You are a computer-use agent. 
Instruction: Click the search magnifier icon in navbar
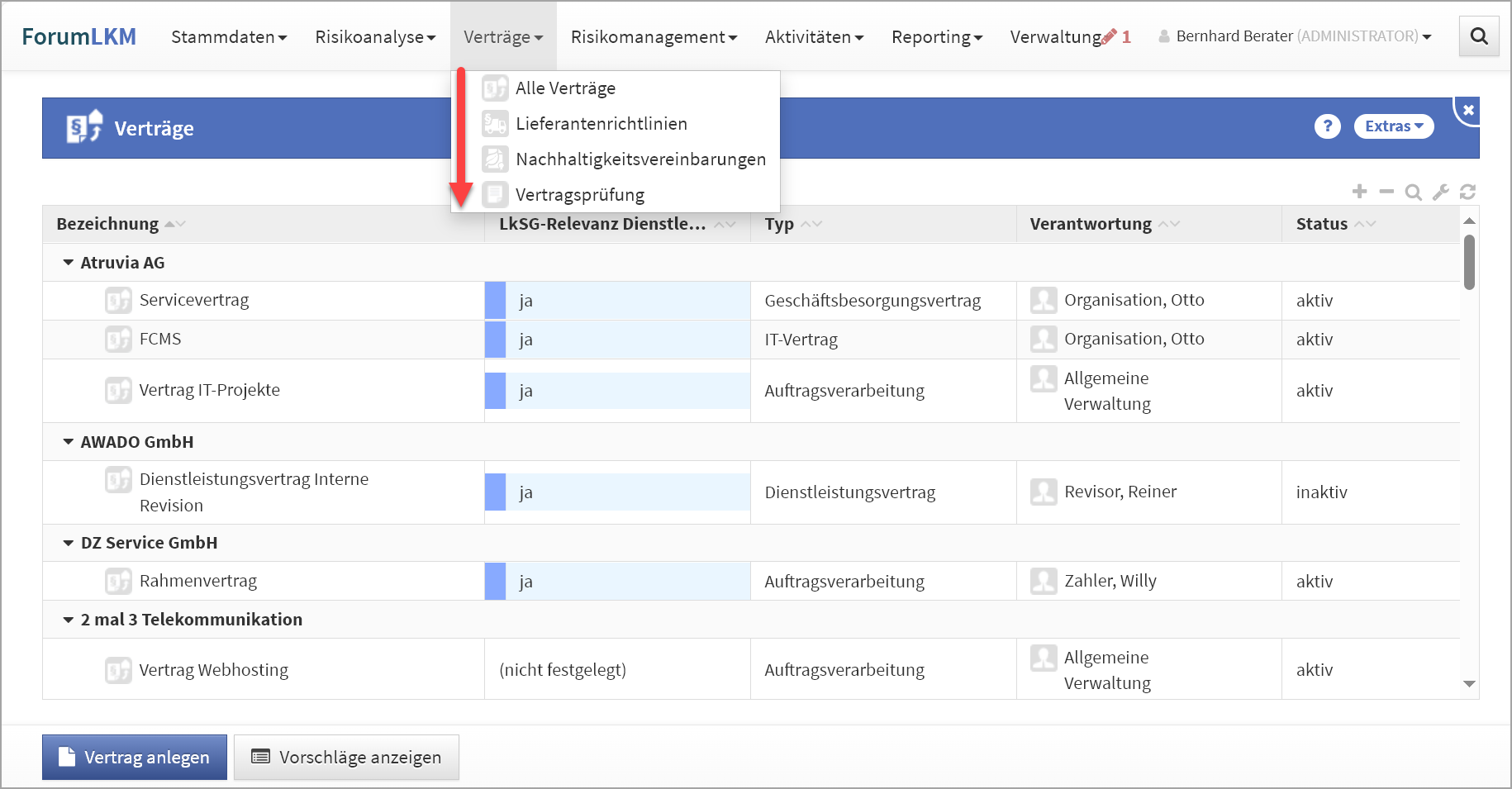[1479, 36]
